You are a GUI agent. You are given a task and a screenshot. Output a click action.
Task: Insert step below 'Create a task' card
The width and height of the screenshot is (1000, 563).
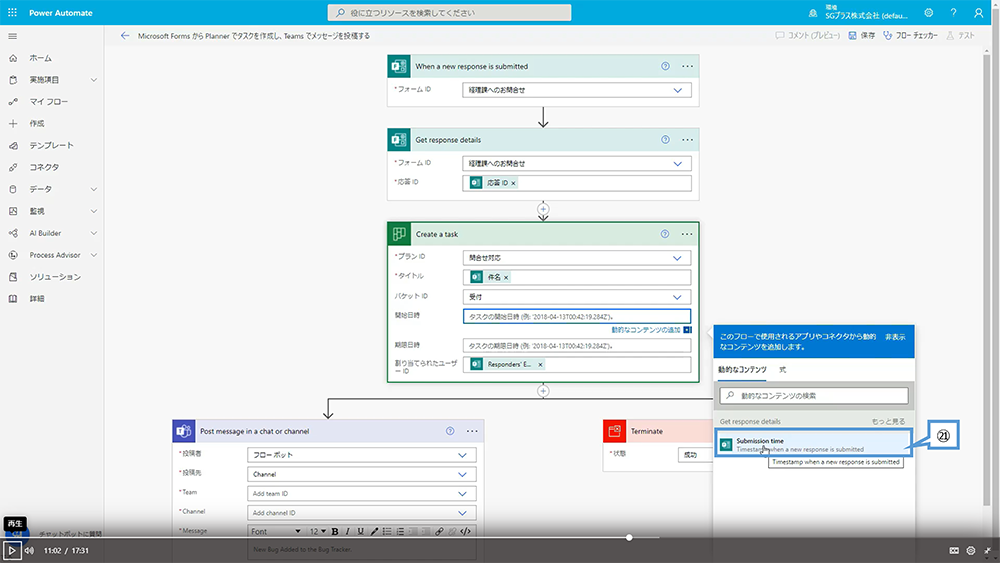[x=543, y=391]
